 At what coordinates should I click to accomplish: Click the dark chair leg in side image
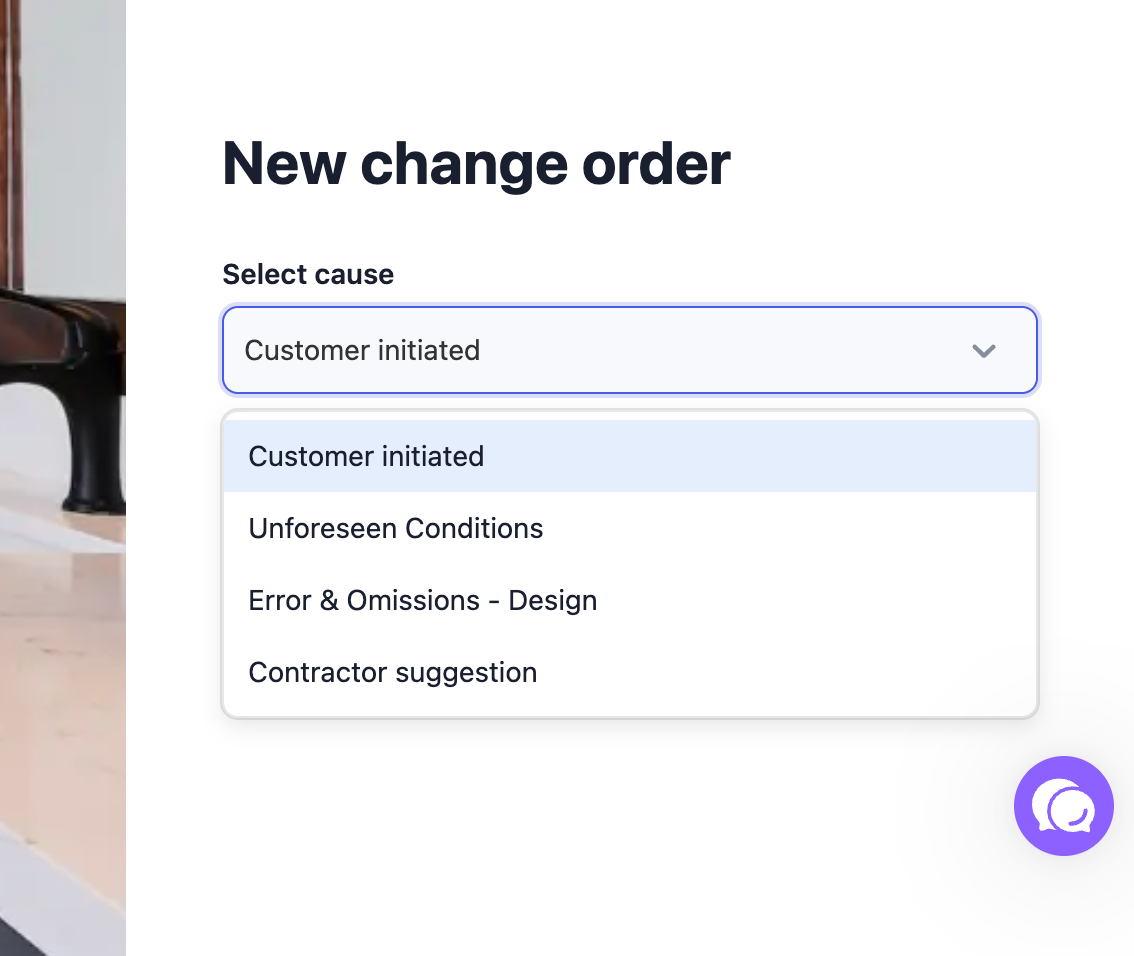[x=94, y=448]
